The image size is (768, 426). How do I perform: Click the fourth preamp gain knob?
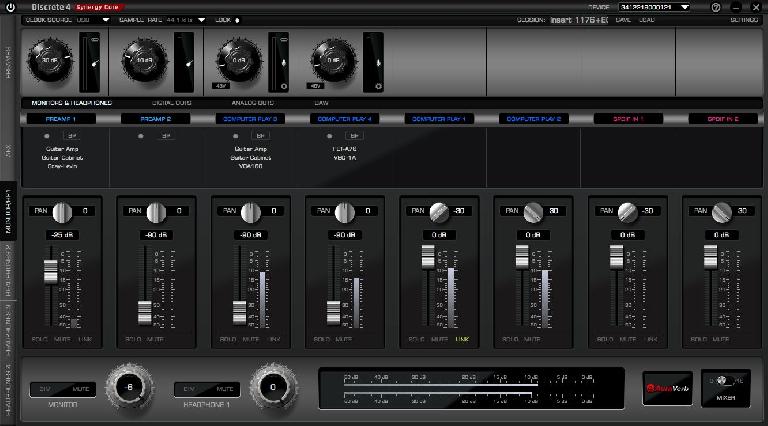coord(334,60)
